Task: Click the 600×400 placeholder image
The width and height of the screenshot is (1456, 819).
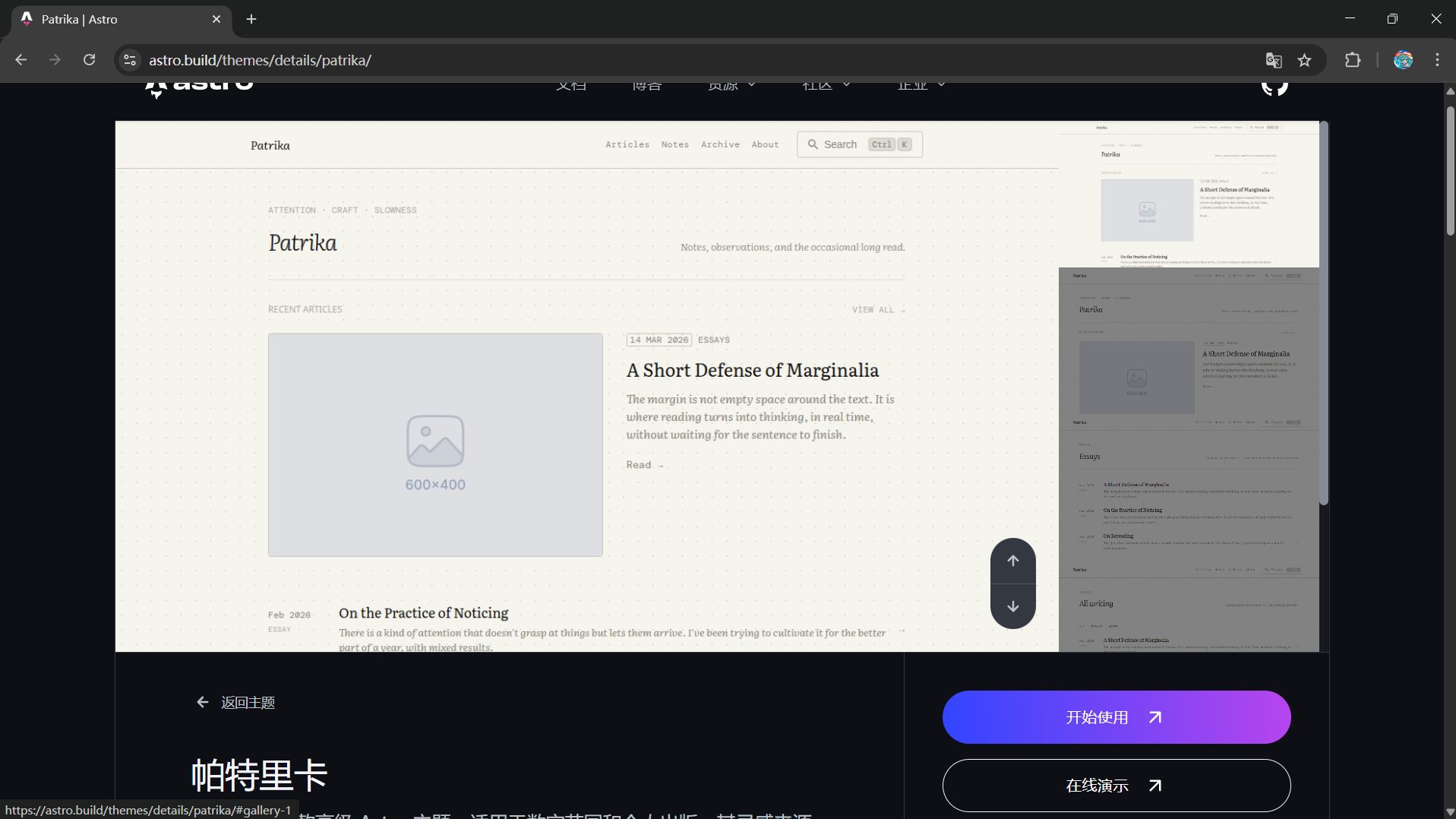Action: pyautogui.click(x=435, y=444)
